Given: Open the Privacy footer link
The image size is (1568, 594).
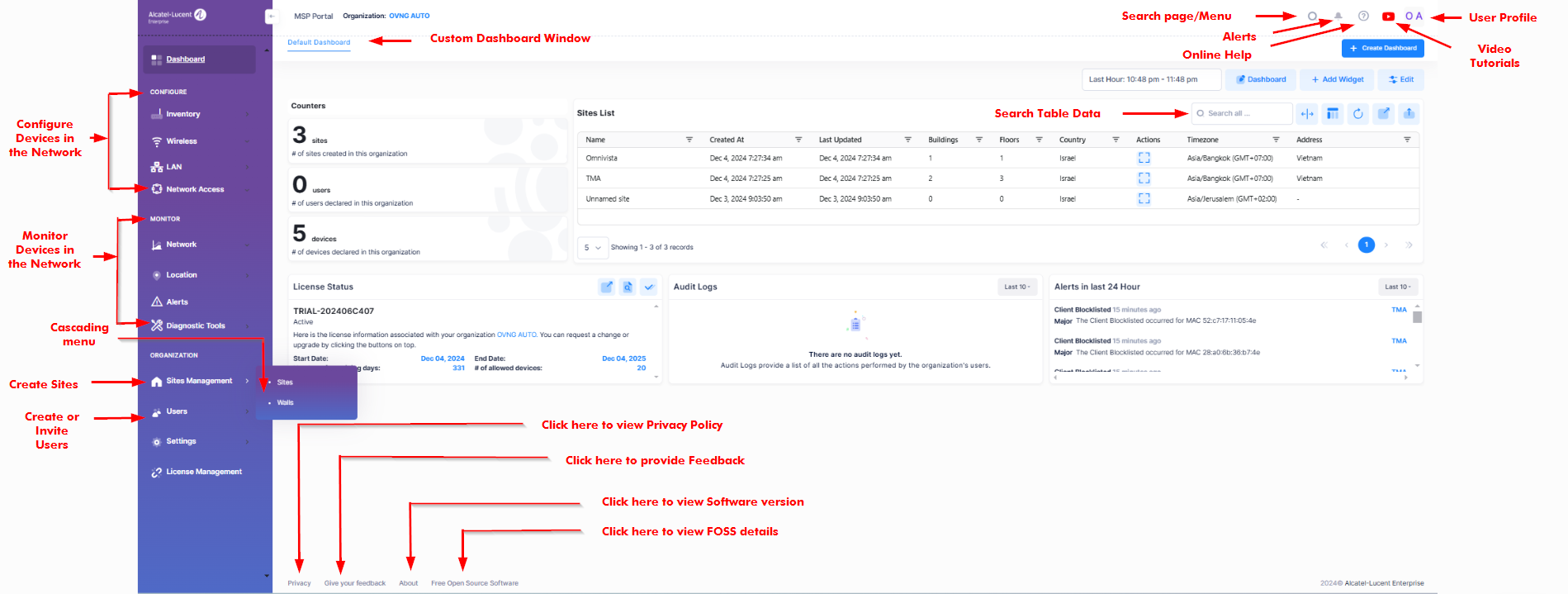Looking at the screenshot, I should point(299,583).
